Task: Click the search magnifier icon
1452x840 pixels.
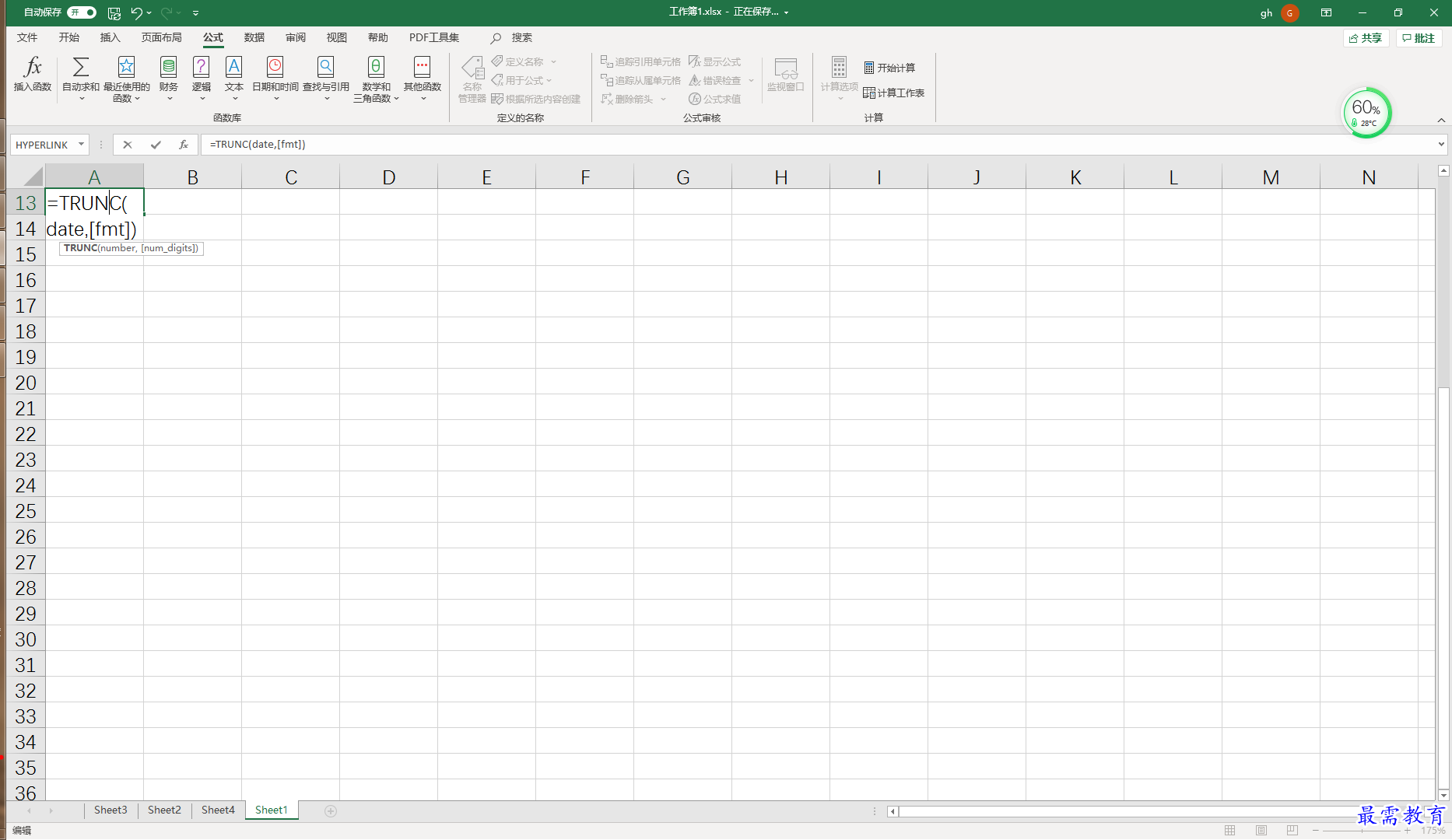Action: pyautogui.click(x=496, y=38)
